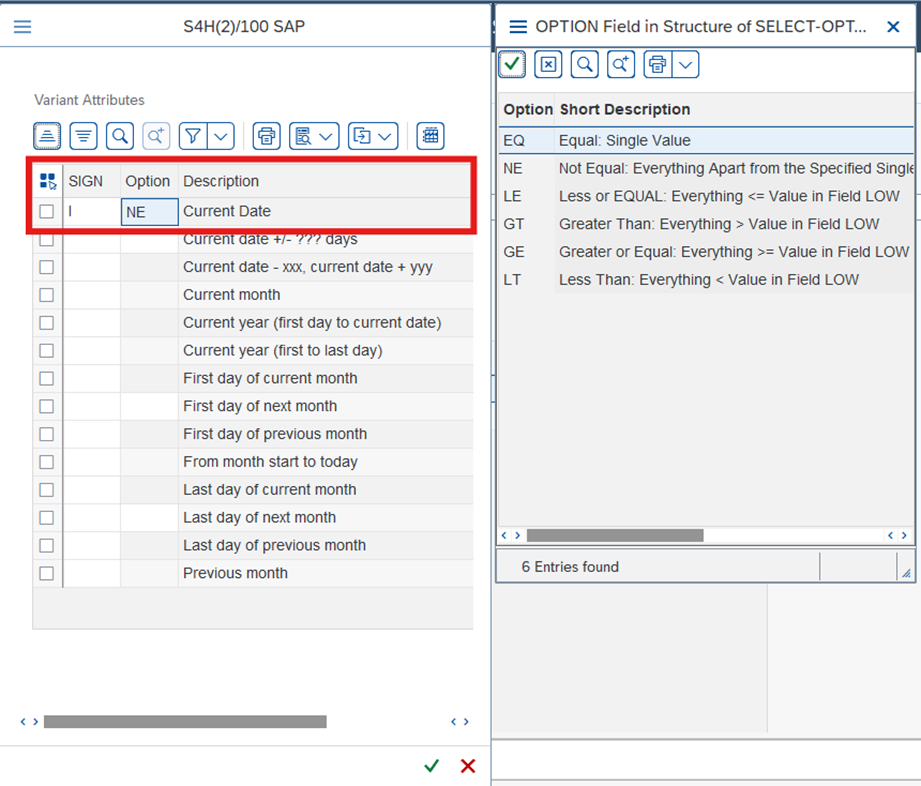Print the Variant Attributes list
The width and height of the screenshot is (921, 786).
tap(266, 136)
